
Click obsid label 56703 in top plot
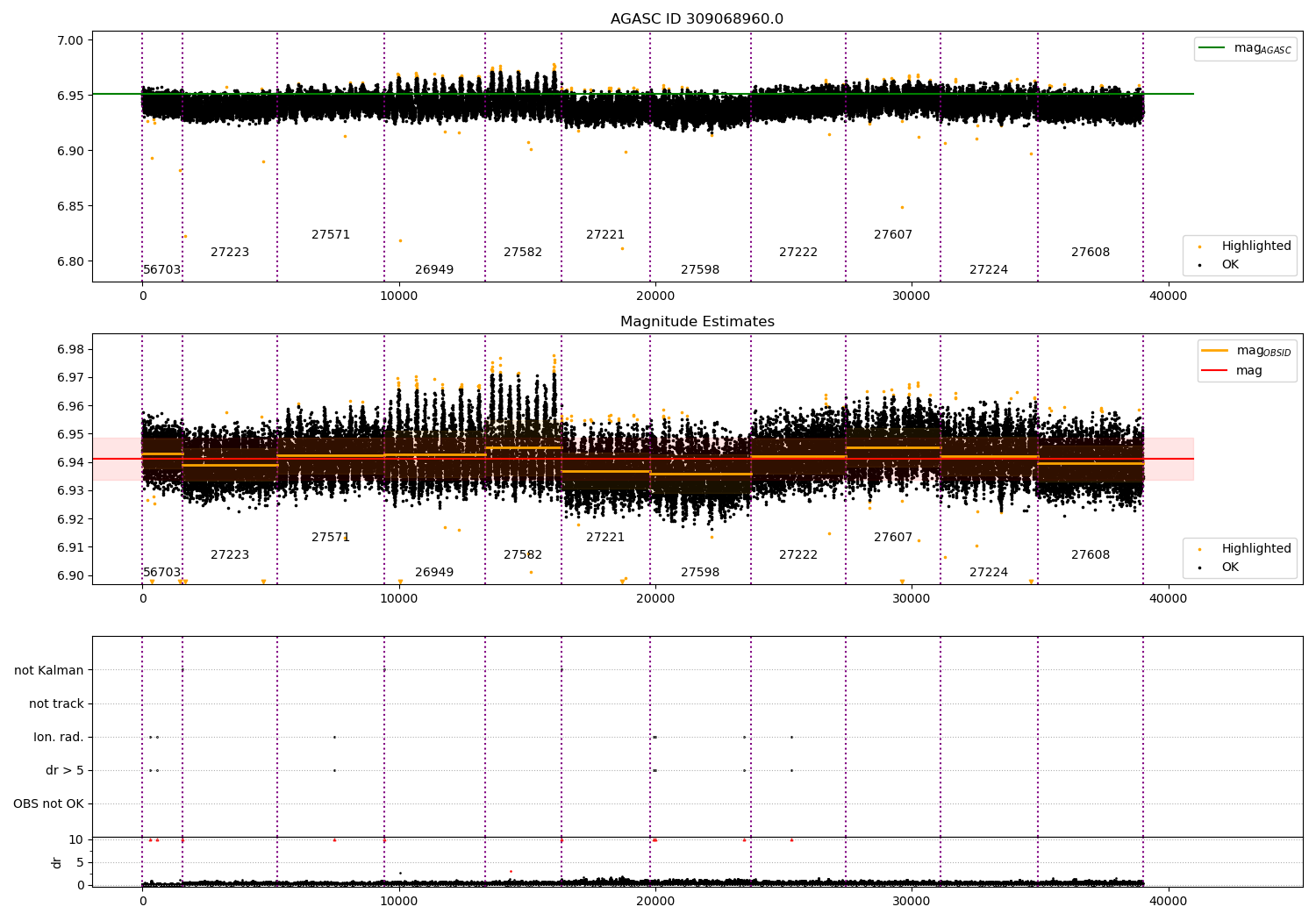(162, 270)
